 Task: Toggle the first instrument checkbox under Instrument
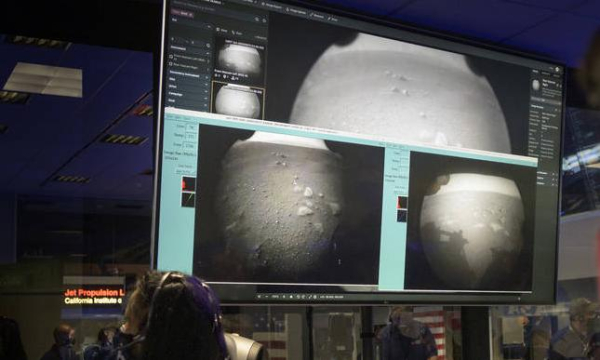click(171, 57)
